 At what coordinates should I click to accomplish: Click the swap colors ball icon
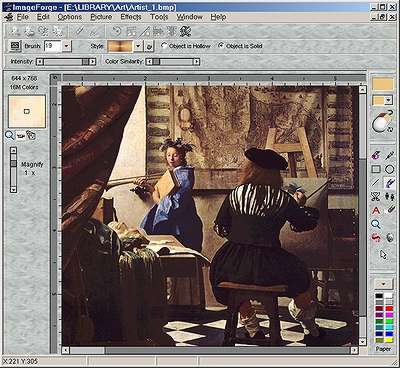pos(383,122)
